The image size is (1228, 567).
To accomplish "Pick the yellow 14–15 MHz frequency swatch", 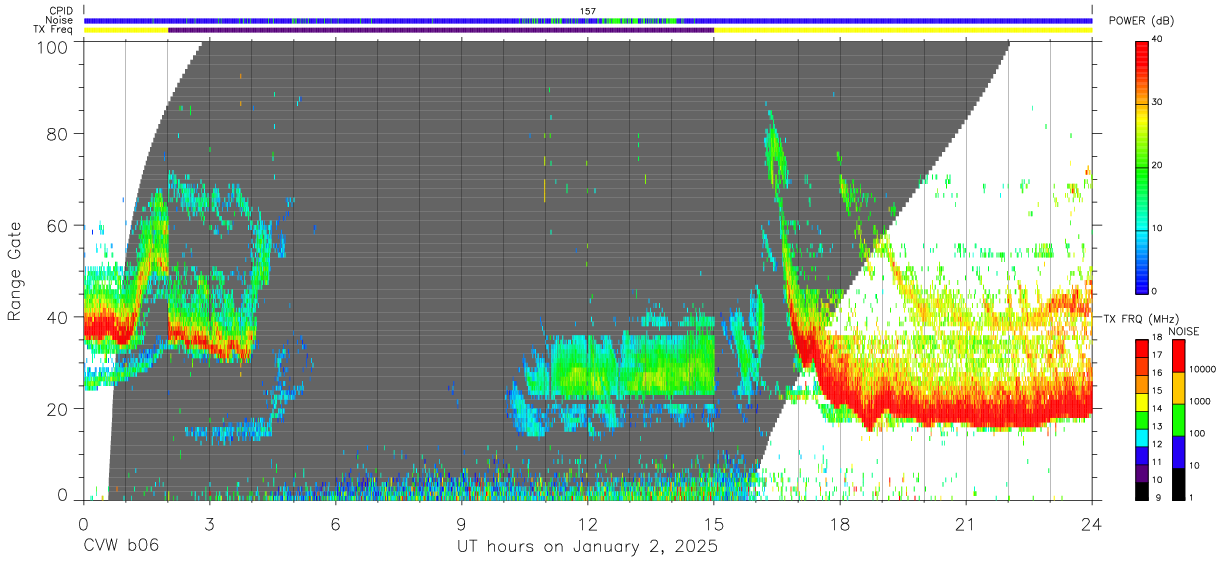I will pyautogui.click(x=1142, y=402).
